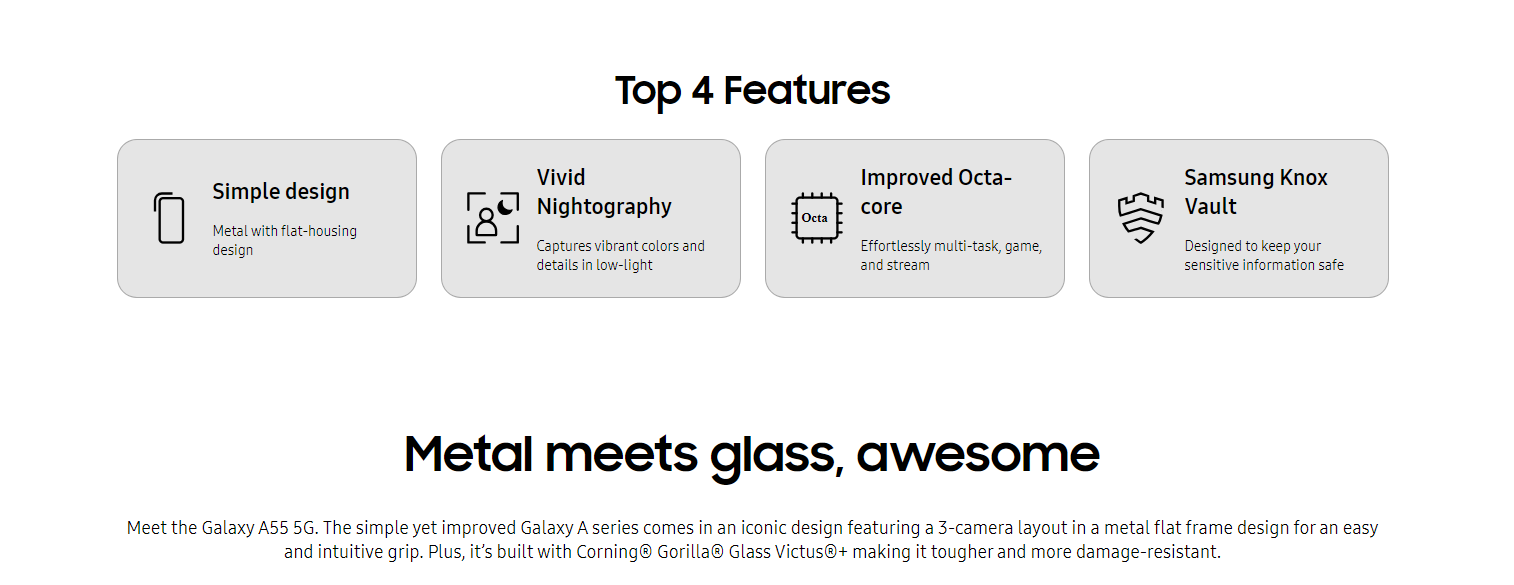The height and width of the screenshot is (585, 1514).
Task: Click the Vivid Nightography portrait-moon icon
Action: coord(493,218)
